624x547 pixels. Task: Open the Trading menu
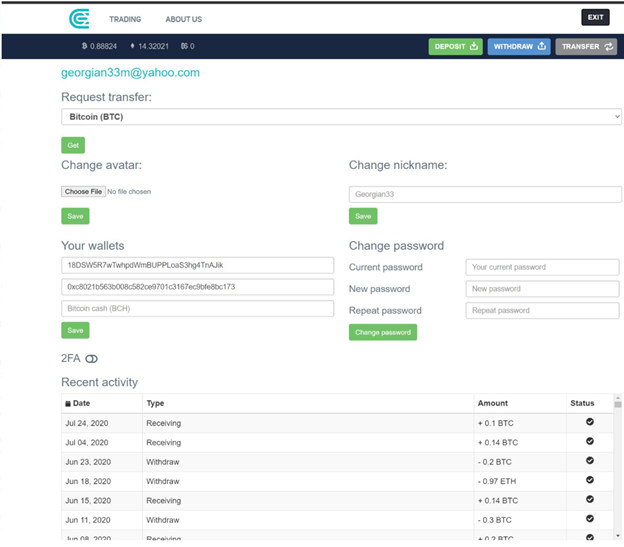125,19
